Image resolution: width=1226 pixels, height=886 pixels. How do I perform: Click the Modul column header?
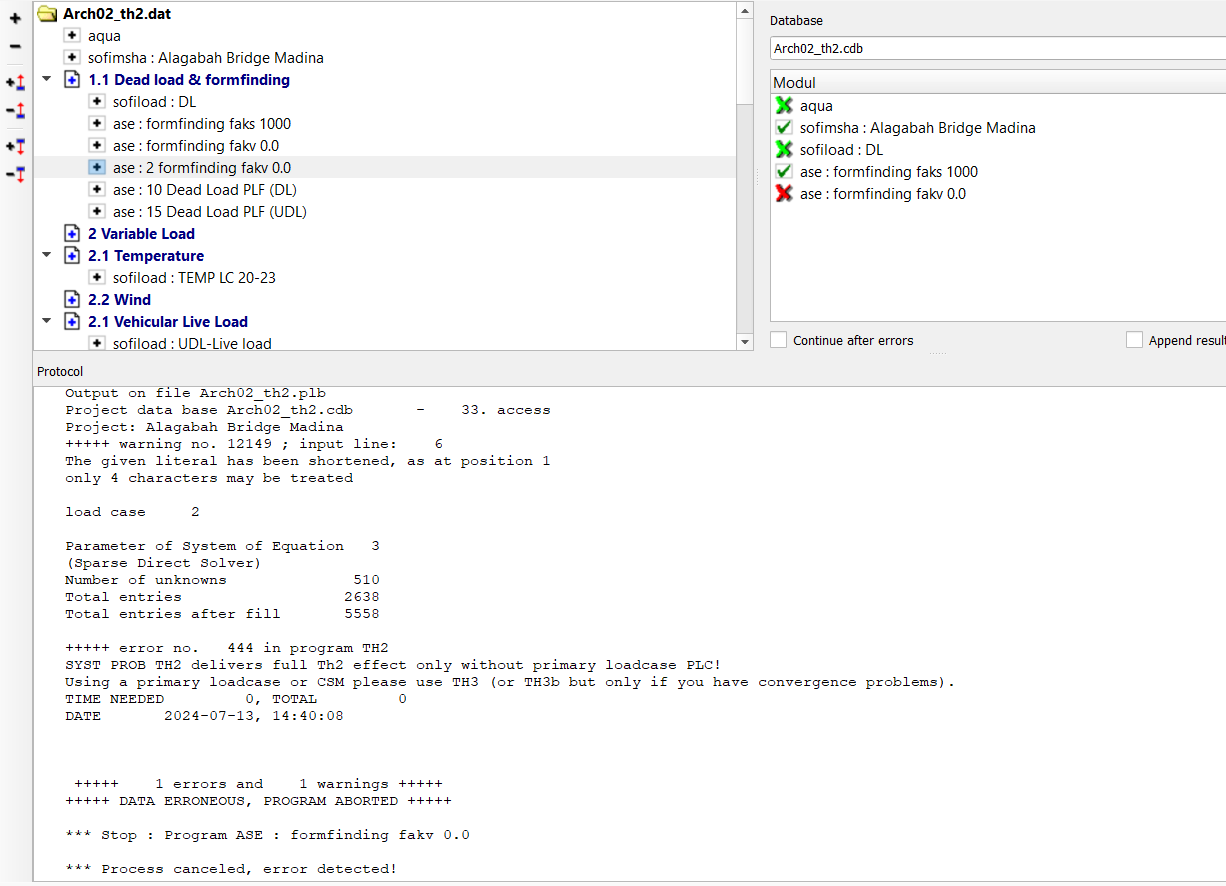998,82
